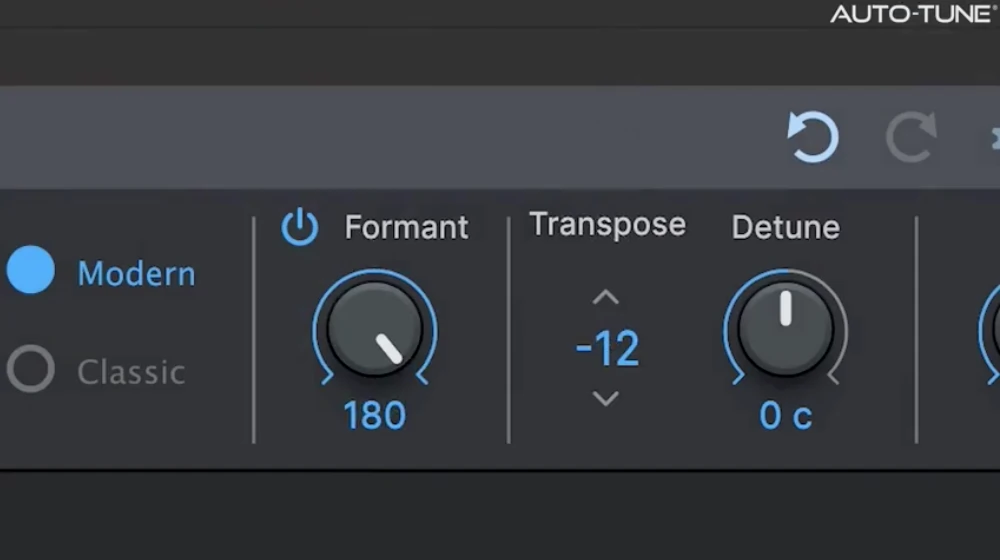Click the Detune heading label
The image size is (1000, 560).
786,228
